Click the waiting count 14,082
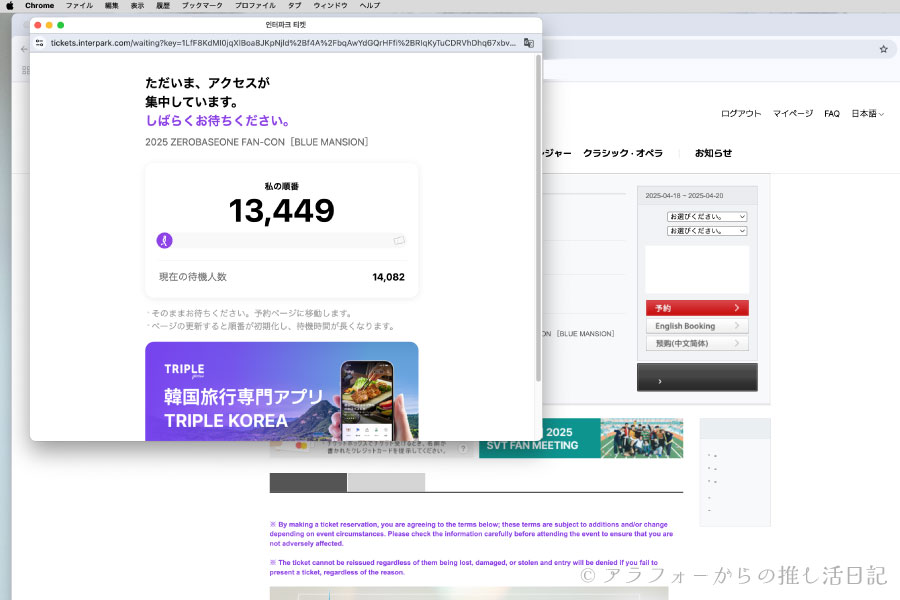 tap(389, 277)
